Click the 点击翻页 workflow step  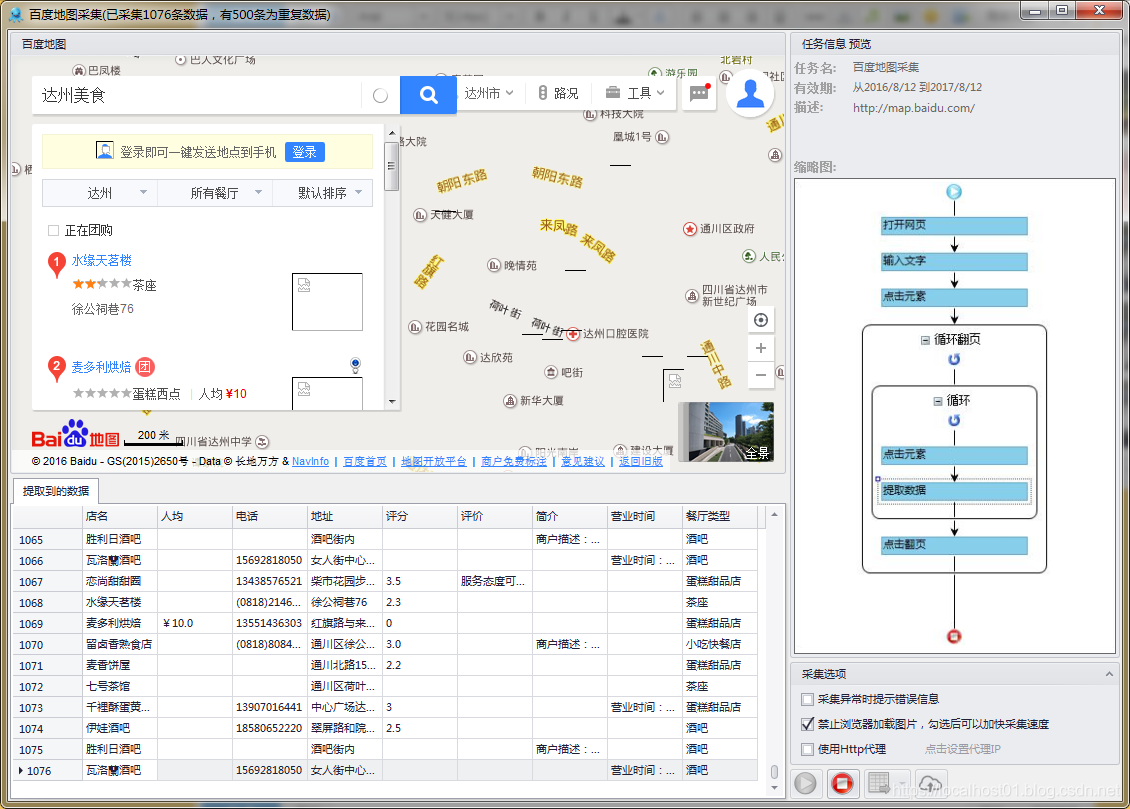[953, 545]
